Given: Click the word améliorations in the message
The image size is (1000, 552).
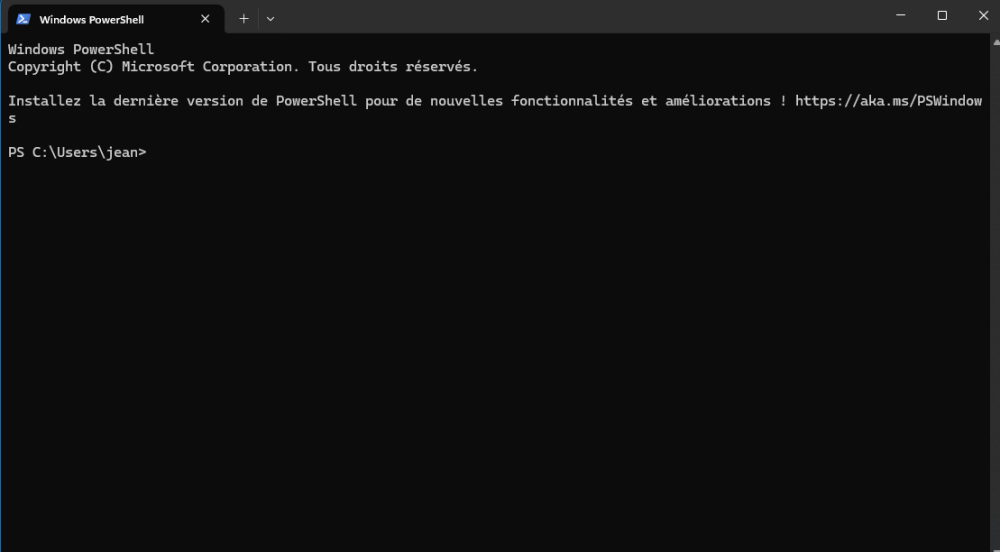Looking at the screenshot, I should point(718,101).
